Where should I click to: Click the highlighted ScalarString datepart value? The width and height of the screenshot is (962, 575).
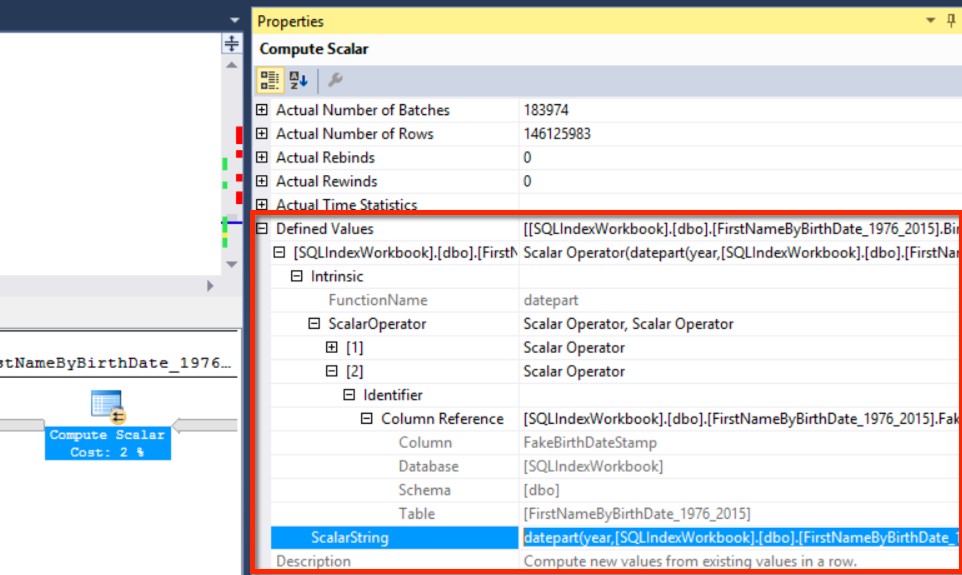(x=742, y=538)
